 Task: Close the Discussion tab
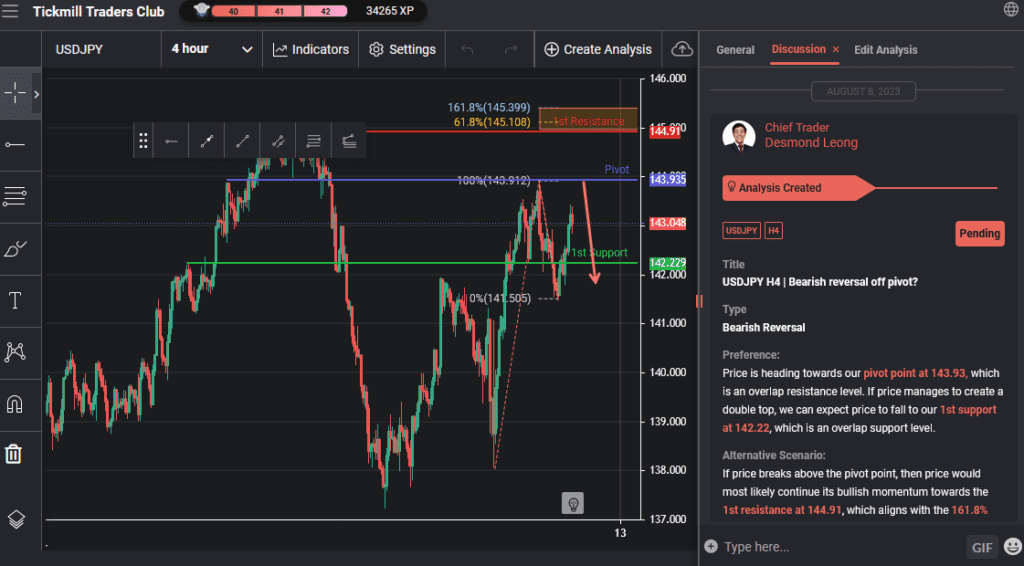835,50
